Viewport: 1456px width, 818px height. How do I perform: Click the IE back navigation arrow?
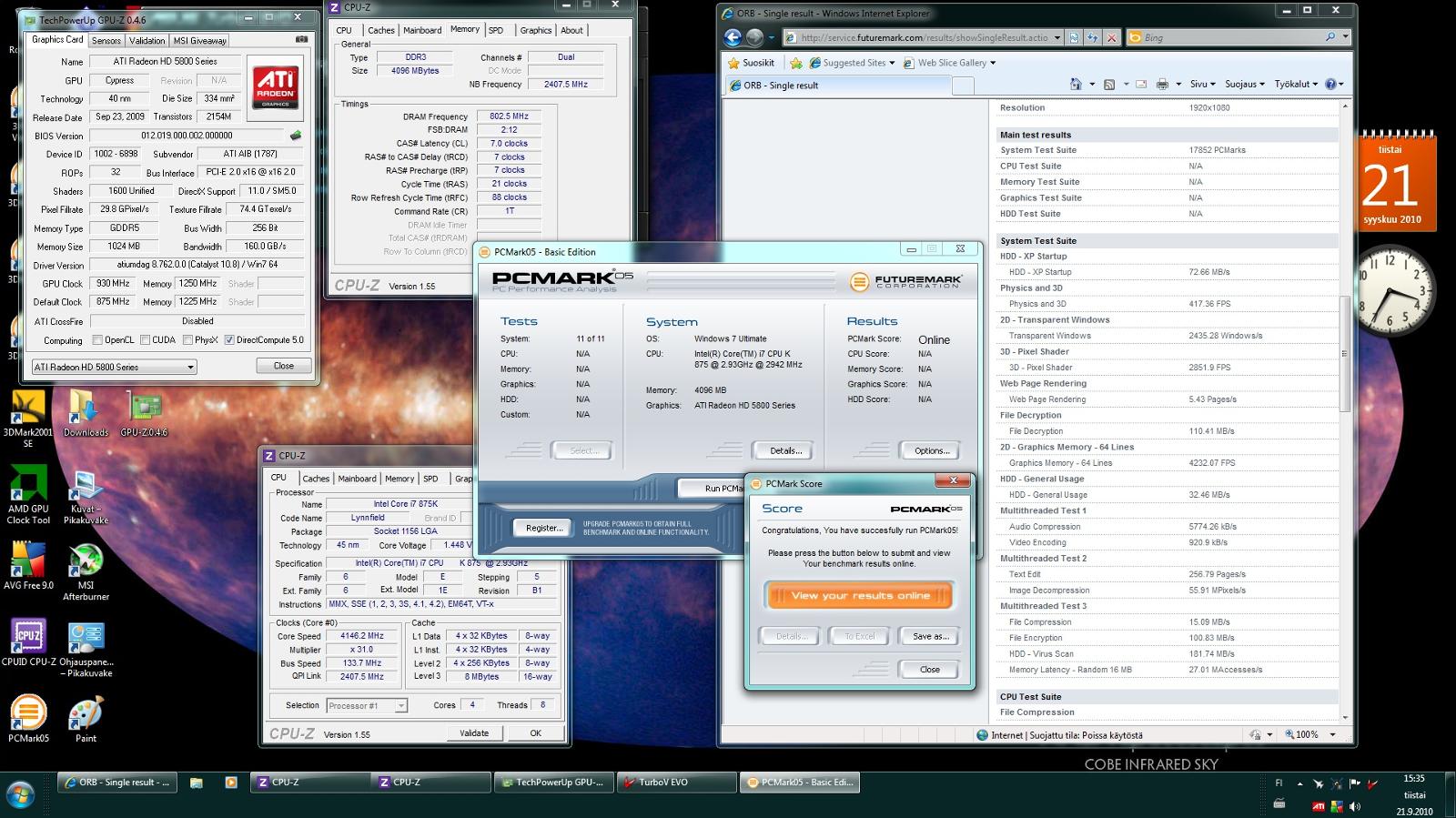pos(733,37)
